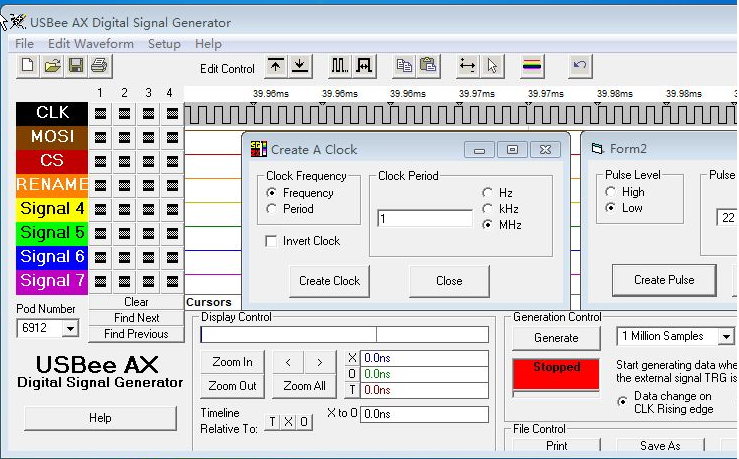Click the large Help button
This screenshot has height=459, width=739.
[100, 418]
